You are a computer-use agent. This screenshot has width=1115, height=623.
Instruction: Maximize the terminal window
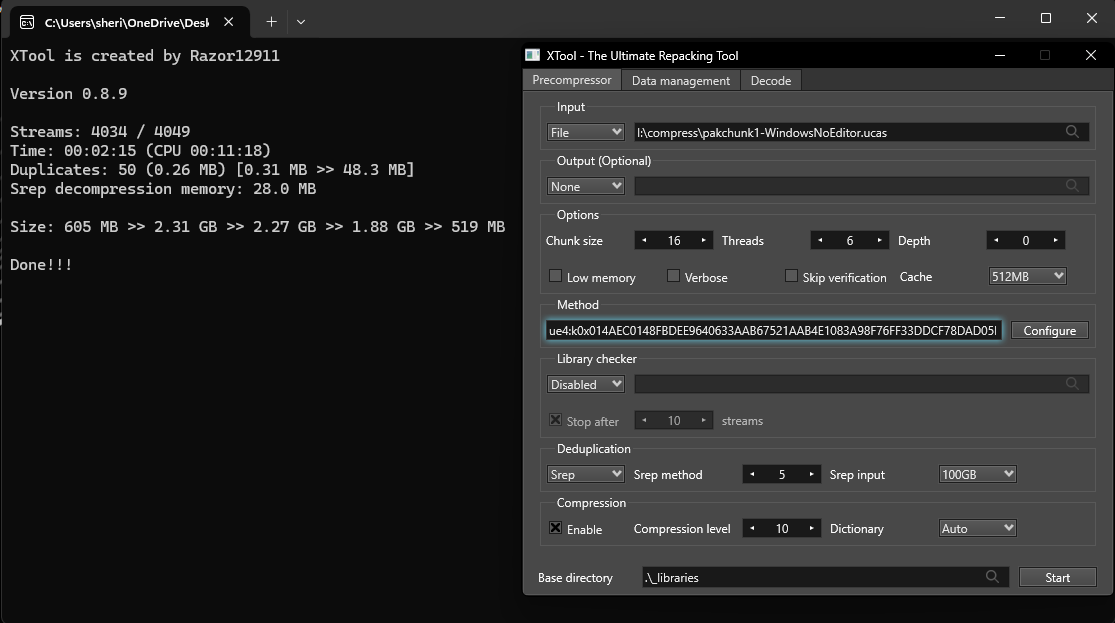point(1046,18)
